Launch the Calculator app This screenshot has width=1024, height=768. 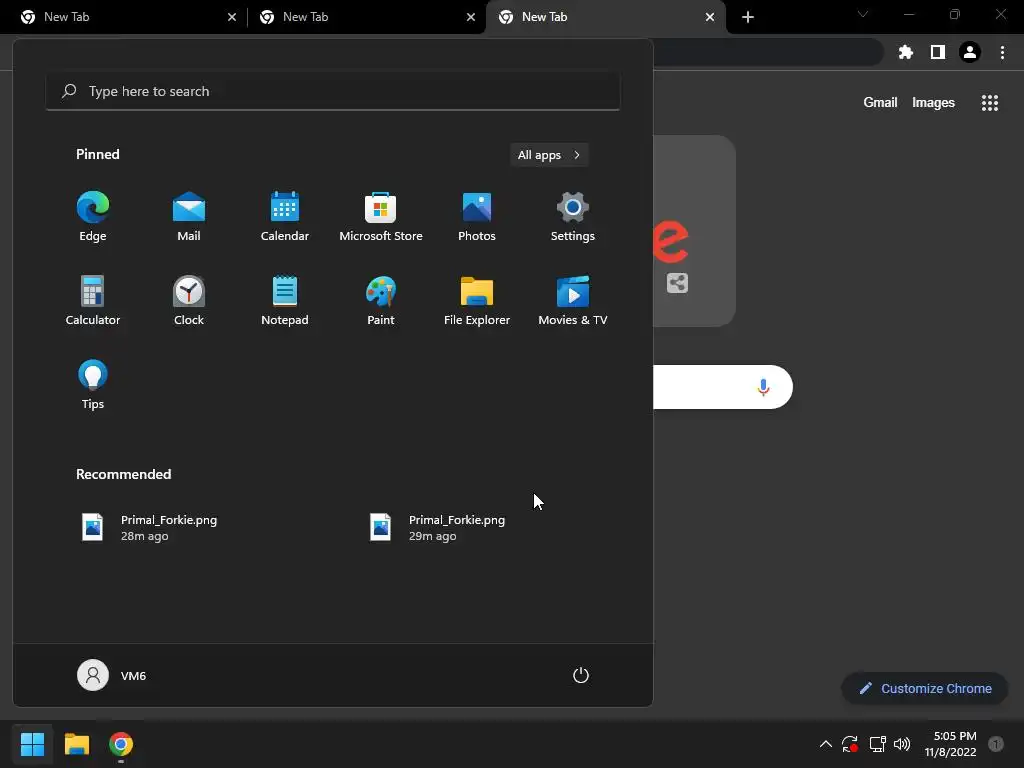point(93,300)
